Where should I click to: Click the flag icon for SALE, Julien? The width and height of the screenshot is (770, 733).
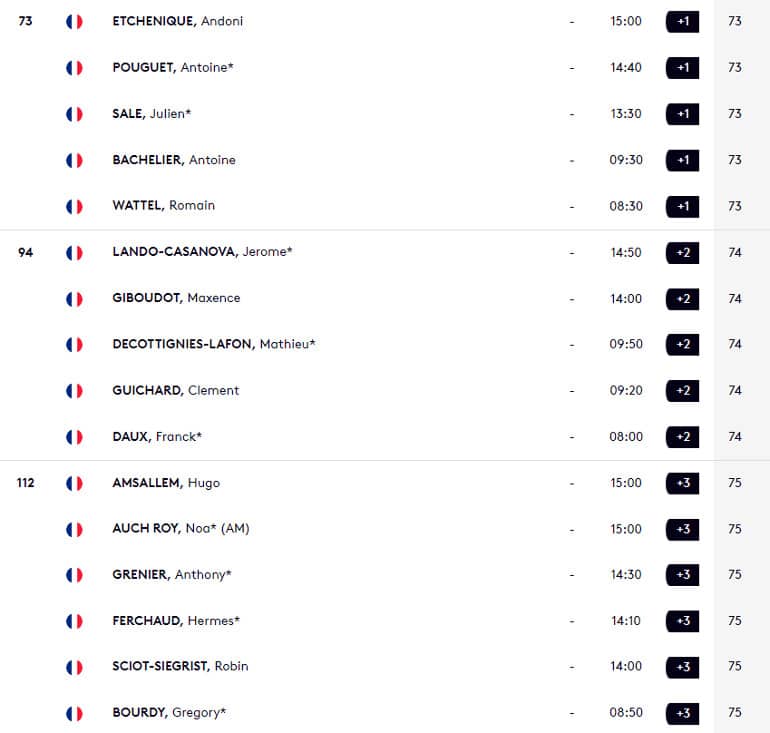tap(74, 114)
